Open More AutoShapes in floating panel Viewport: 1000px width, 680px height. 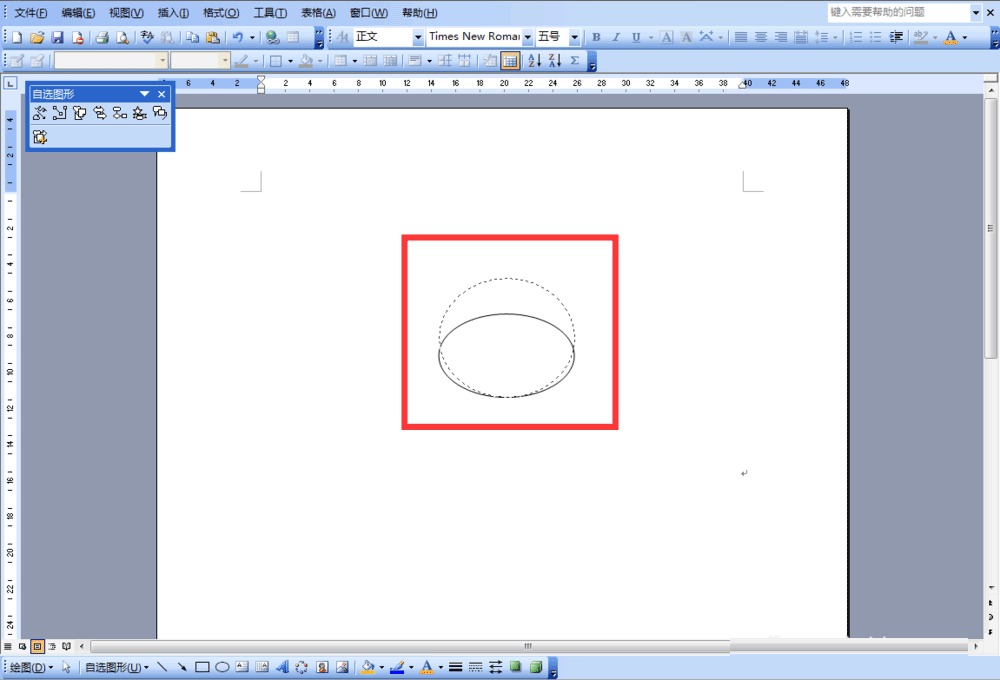coord(40,137)
